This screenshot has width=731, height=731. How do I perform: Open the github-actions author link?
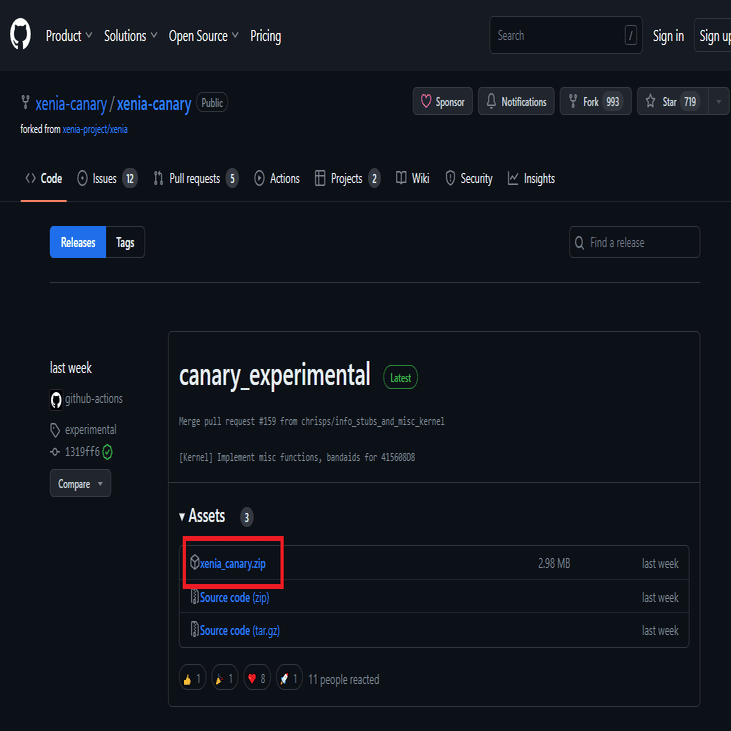pyautogui.click(x=94, y=399)
